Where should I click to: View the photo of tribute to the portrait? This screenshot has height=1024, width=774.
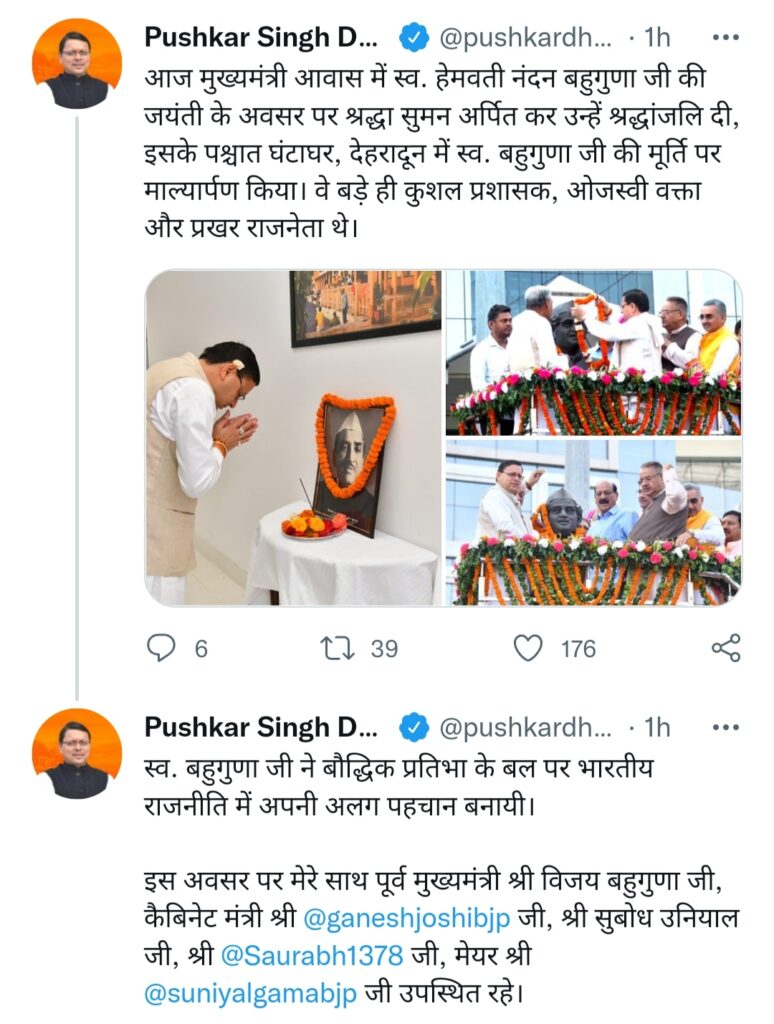point(293,438)
